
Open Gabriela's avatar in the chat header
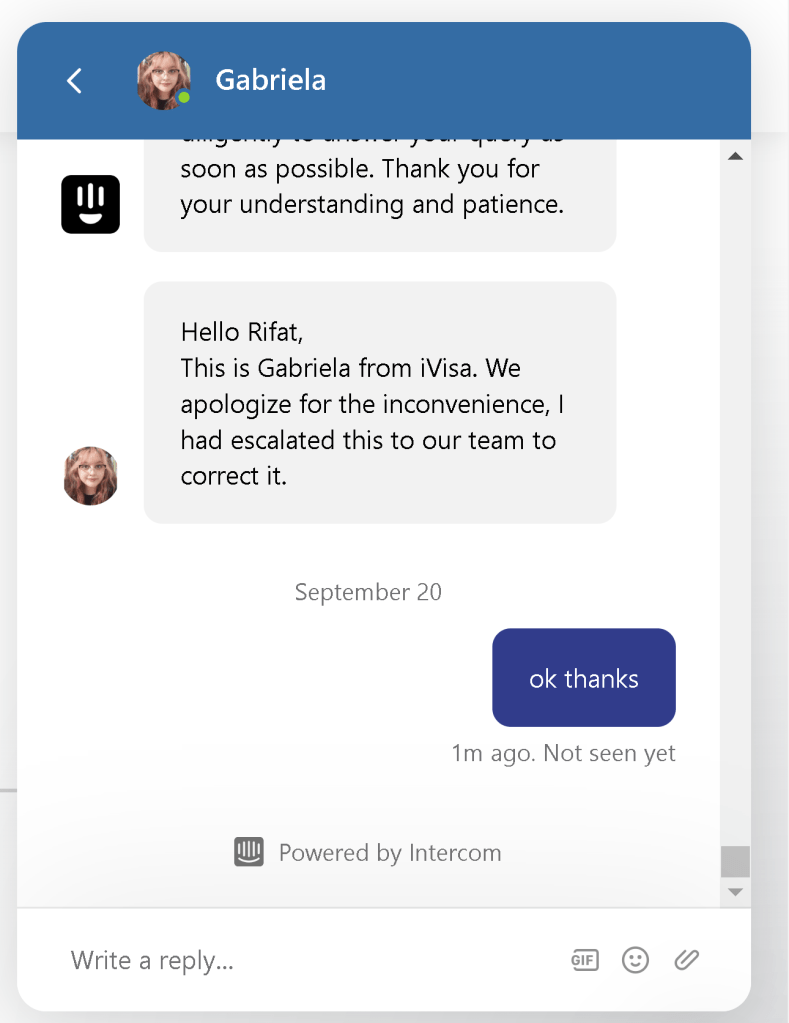point(164,81)
